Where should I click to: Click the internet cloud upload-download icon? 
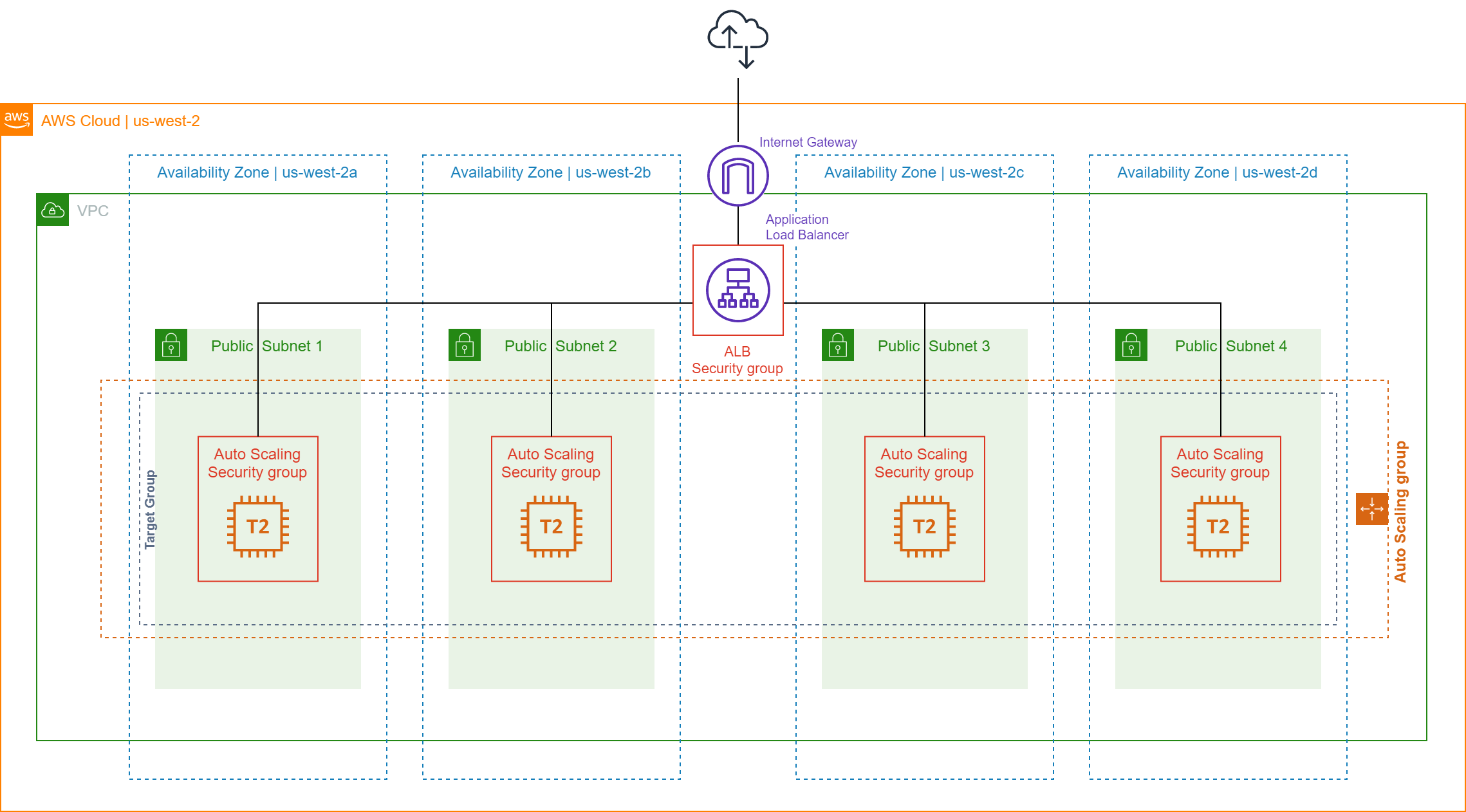coord(738,39)
